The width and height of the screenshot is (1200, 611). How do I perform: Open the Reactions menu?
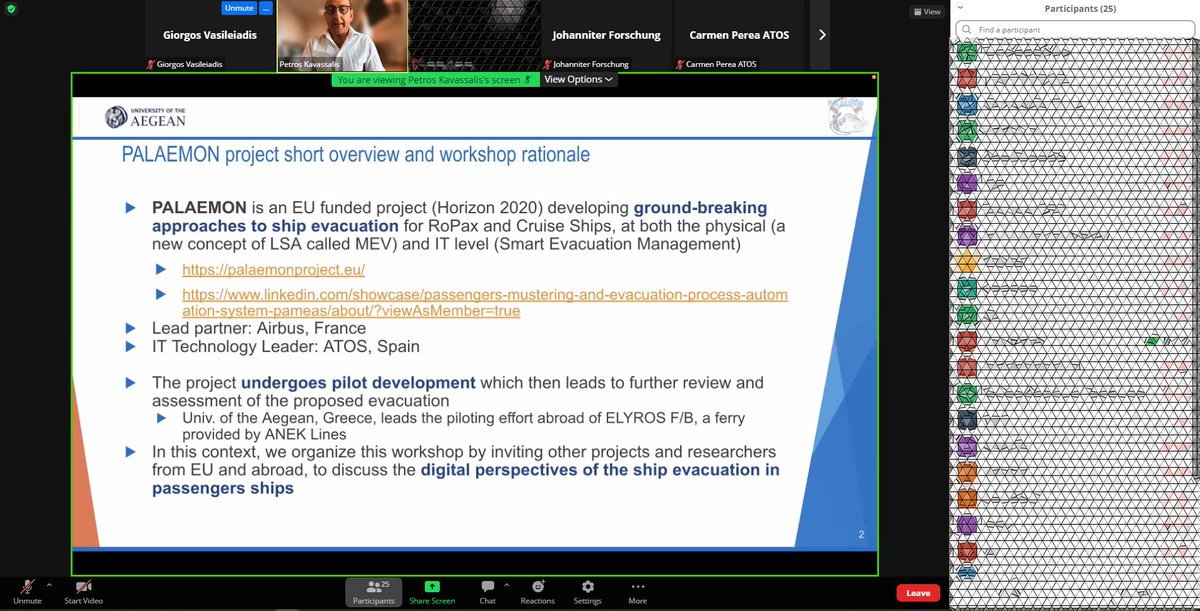tap(538, 590)
